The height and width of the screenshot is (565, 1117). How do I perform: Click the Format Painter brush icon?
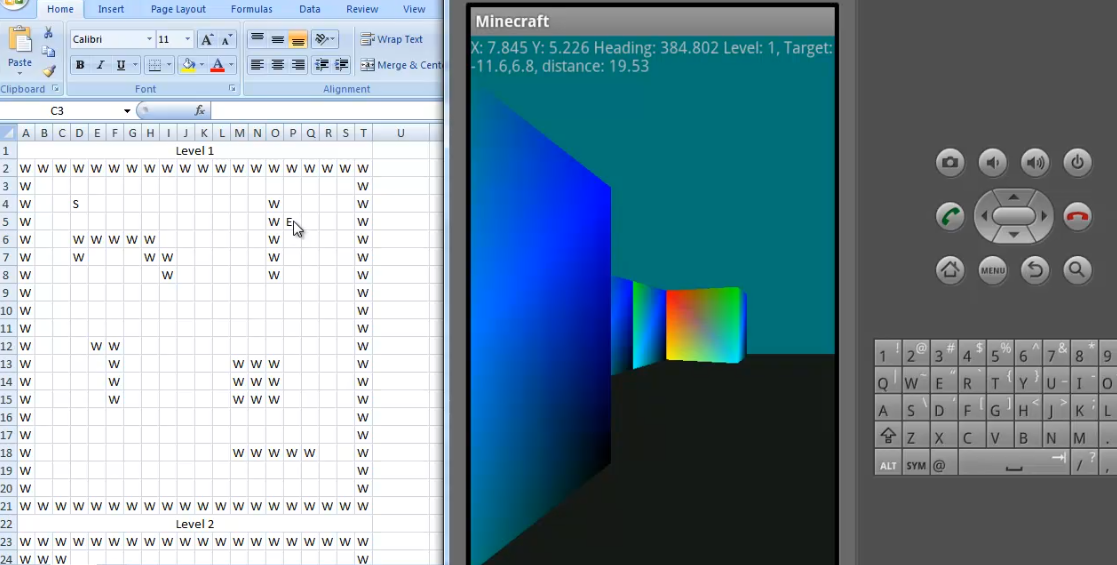pyautogui.click(x=49, y=71)
